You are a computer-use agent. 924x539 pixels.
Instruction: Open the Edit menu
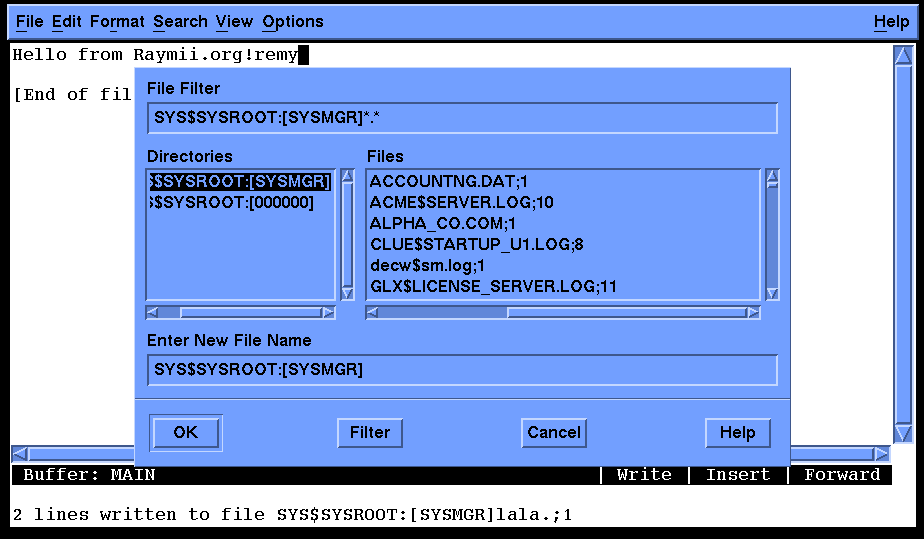(67, 21)
